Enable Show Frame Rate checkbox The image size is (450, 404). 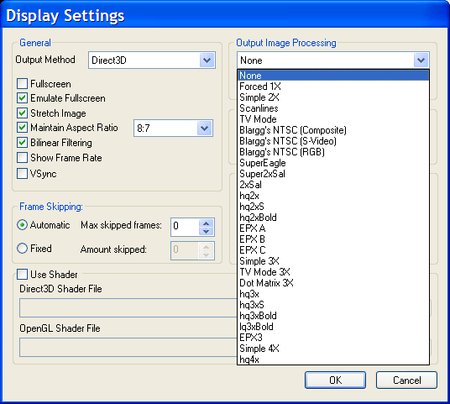22,157
